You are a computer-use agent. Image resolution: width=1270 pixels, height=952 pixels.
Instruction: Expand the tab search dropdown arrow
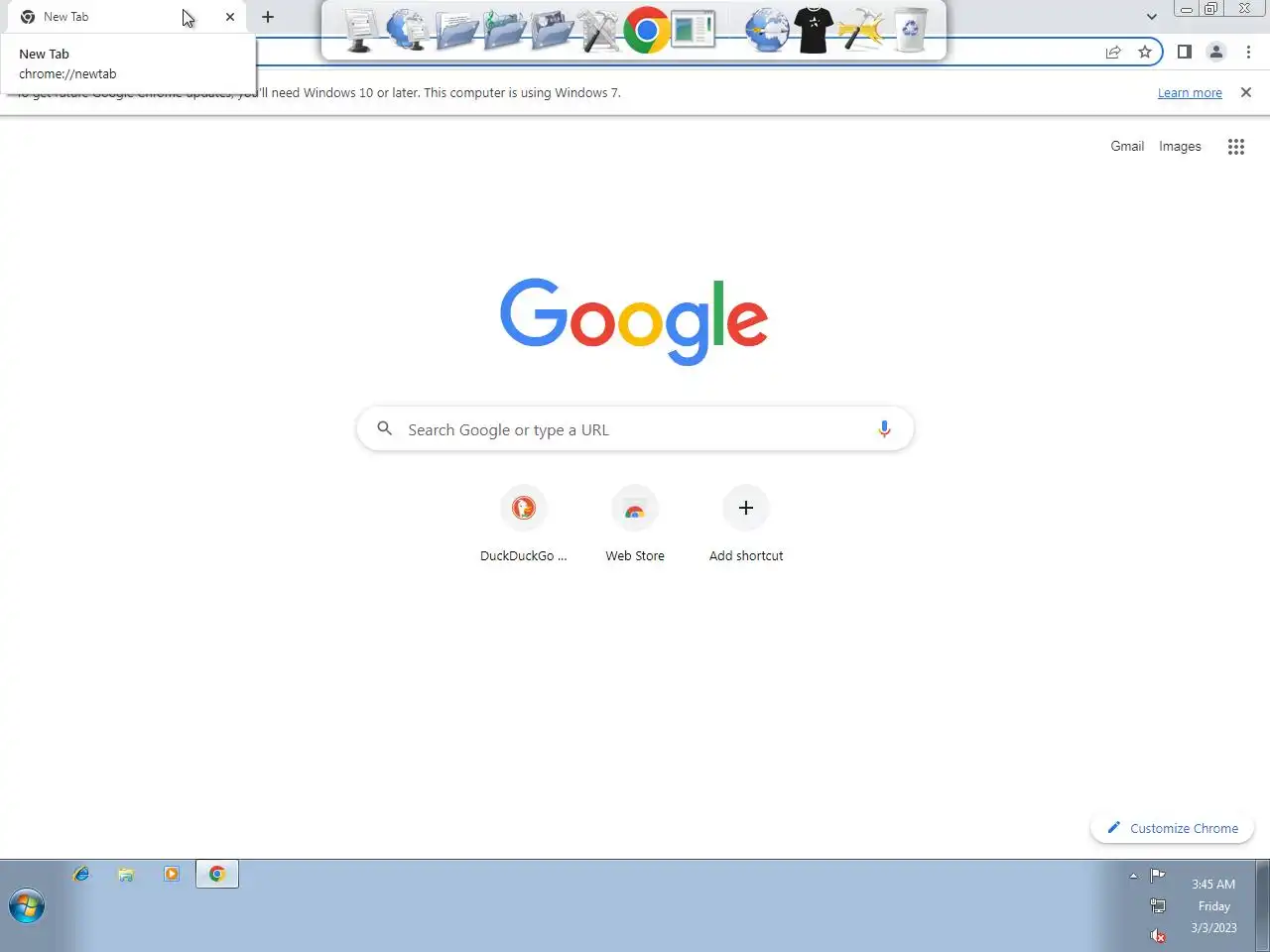click(x=1151, y=17)
